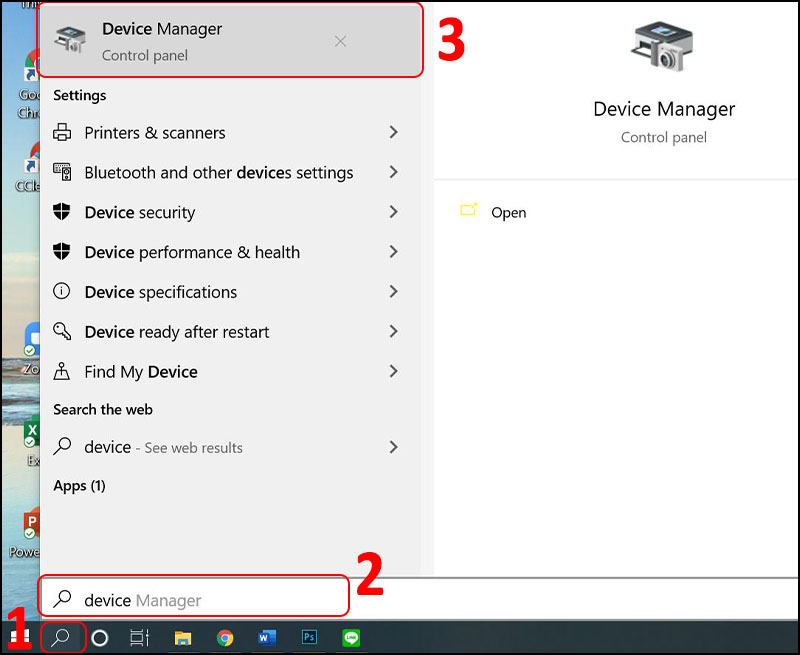Open File Explorer from the taskbar
Viewport: 800px width, 655px height.
tap(182, 637)
